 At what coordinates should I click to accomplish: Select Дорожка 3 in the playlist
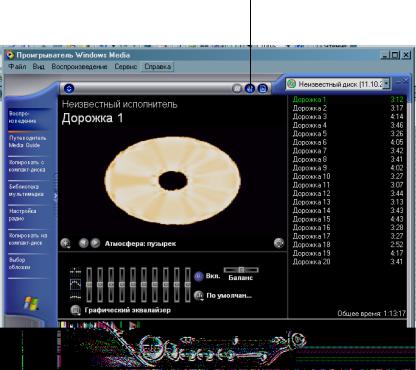(348, 117)
